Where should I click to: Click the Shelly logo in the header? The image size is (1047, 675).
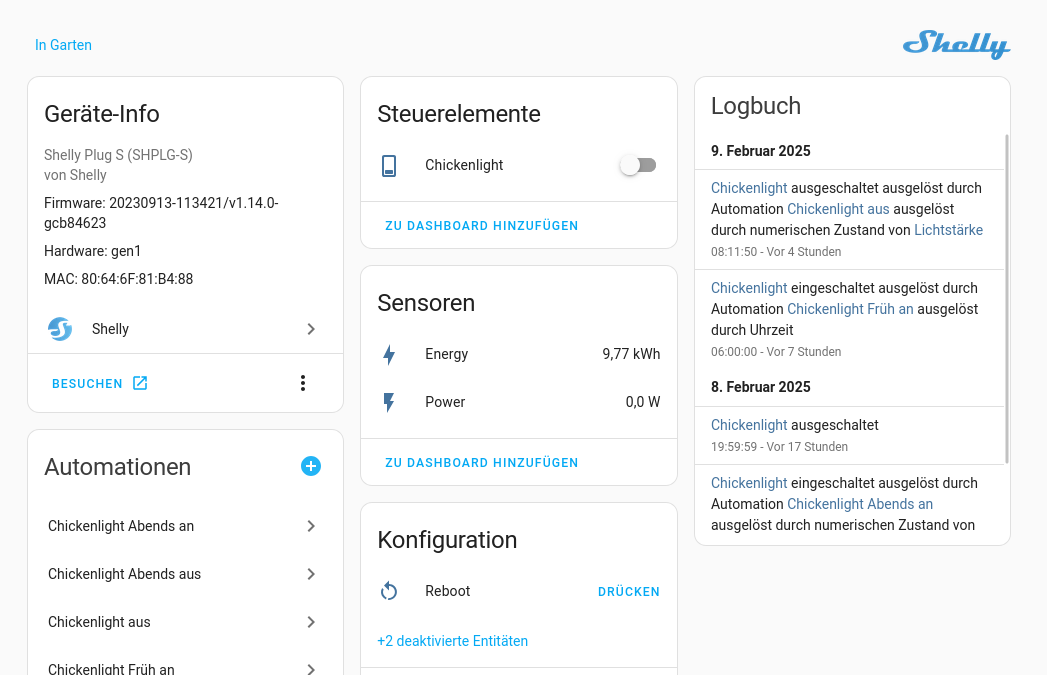pos(956,44)
